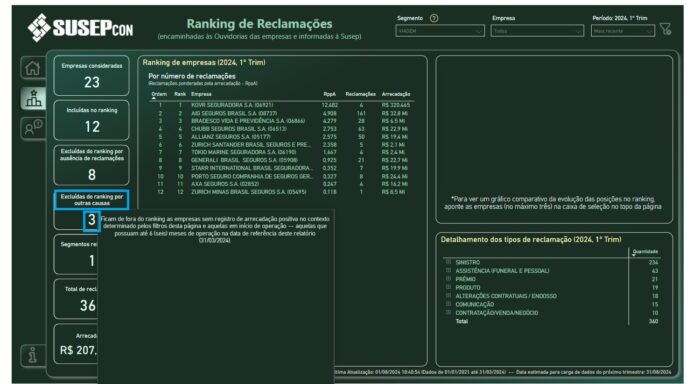The width and height of the screenshot is (700, 384).
Task: Select KOVR SEGURADORA S.A. row
Action: point(281,105)
